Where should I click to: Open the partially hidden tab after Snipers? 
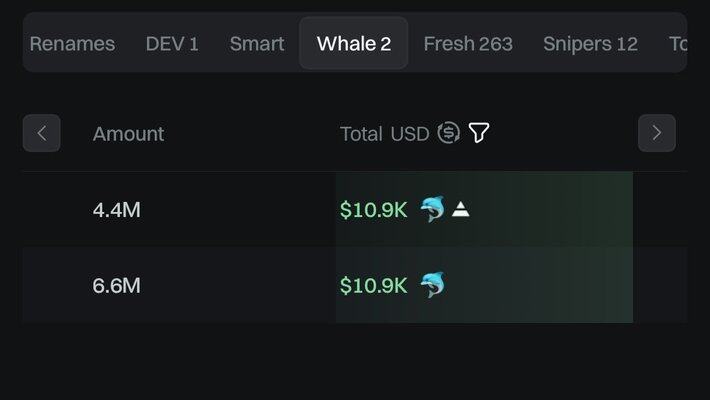pos(677,44)
